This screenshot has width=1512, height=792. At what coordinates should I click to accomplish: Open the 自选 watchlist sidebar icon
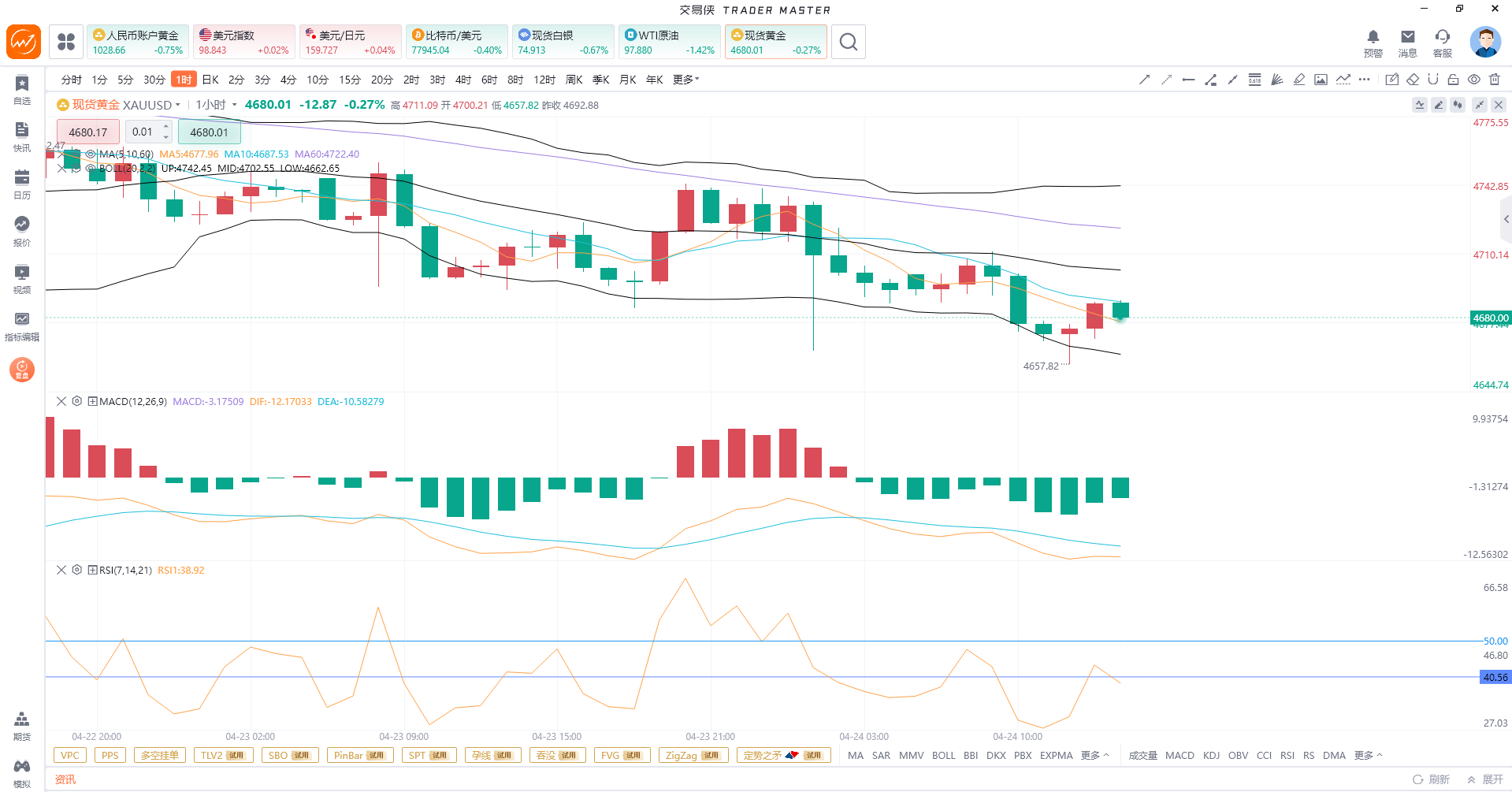(22, 89)
